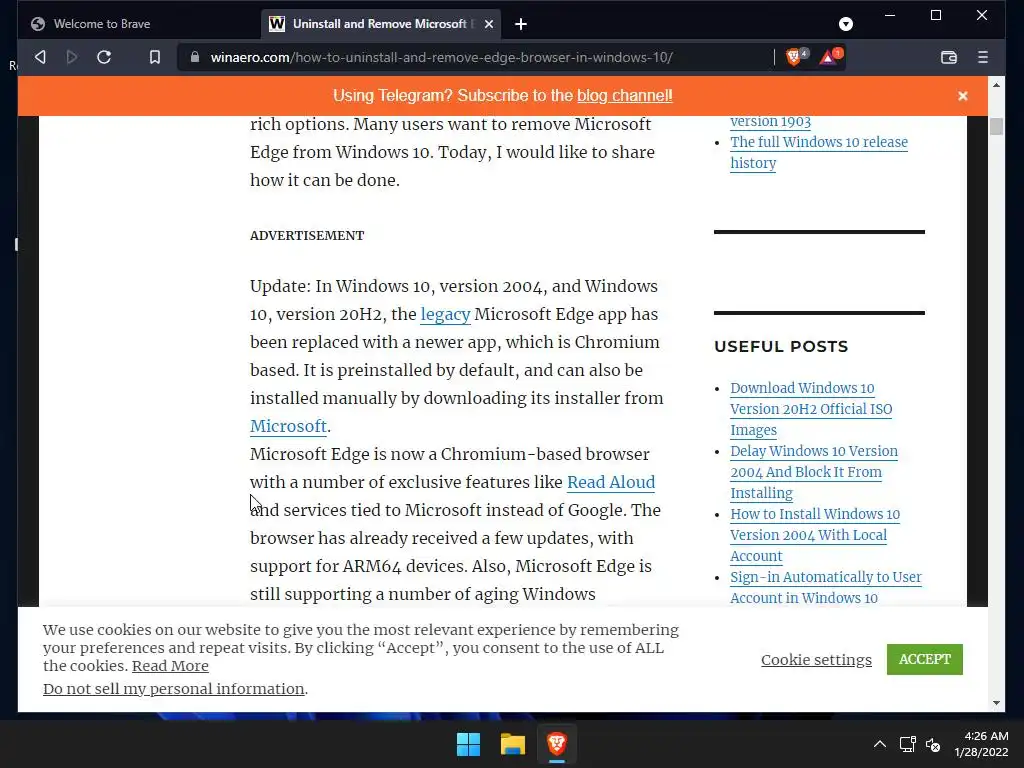Viewport: 1024px width, 768px height.
Task: Click the Brave icon on the taskbar
Action: point(556,744)
